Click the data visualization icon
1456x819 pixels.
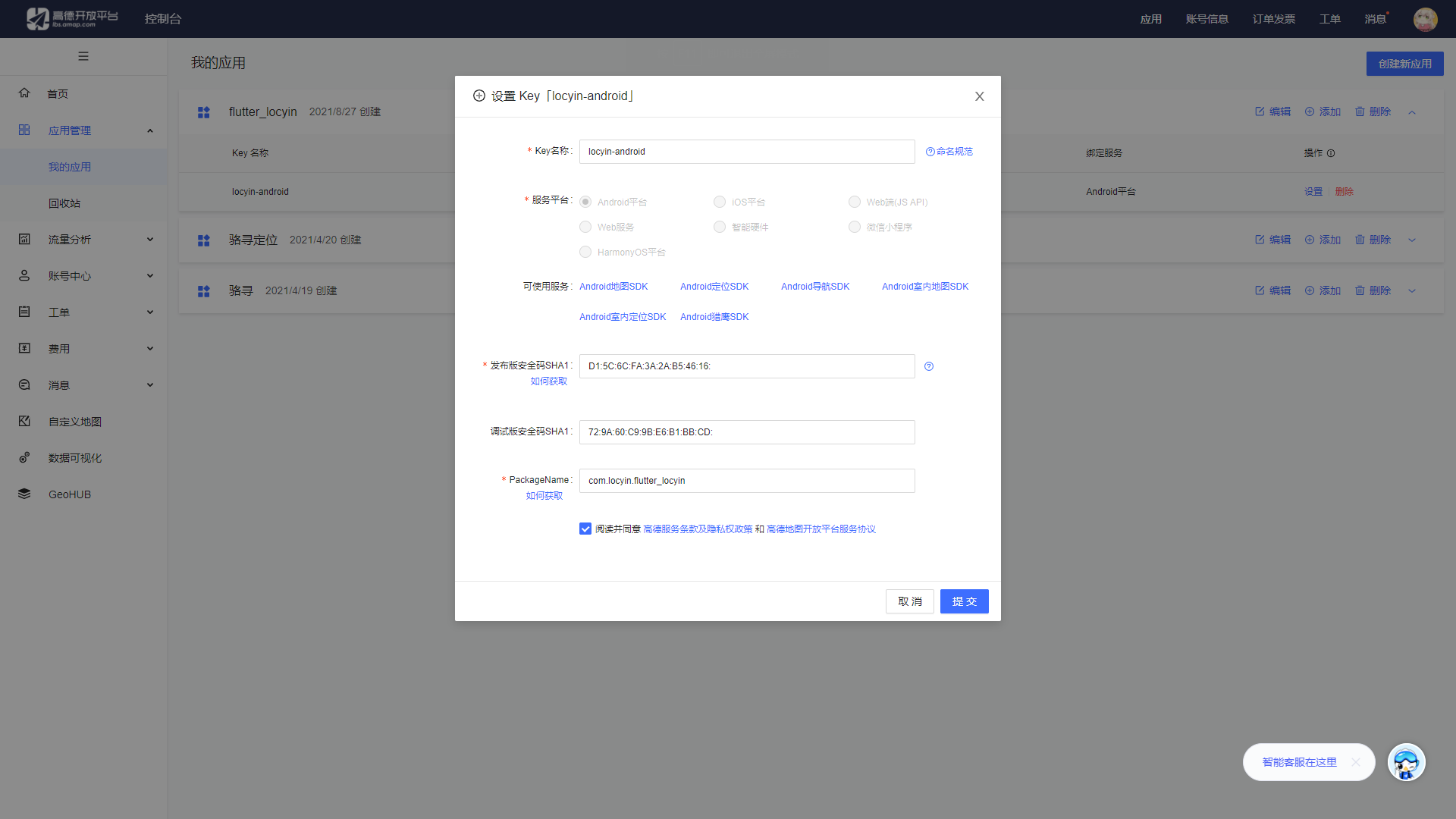pyautogui.click(x=24, y=457)
